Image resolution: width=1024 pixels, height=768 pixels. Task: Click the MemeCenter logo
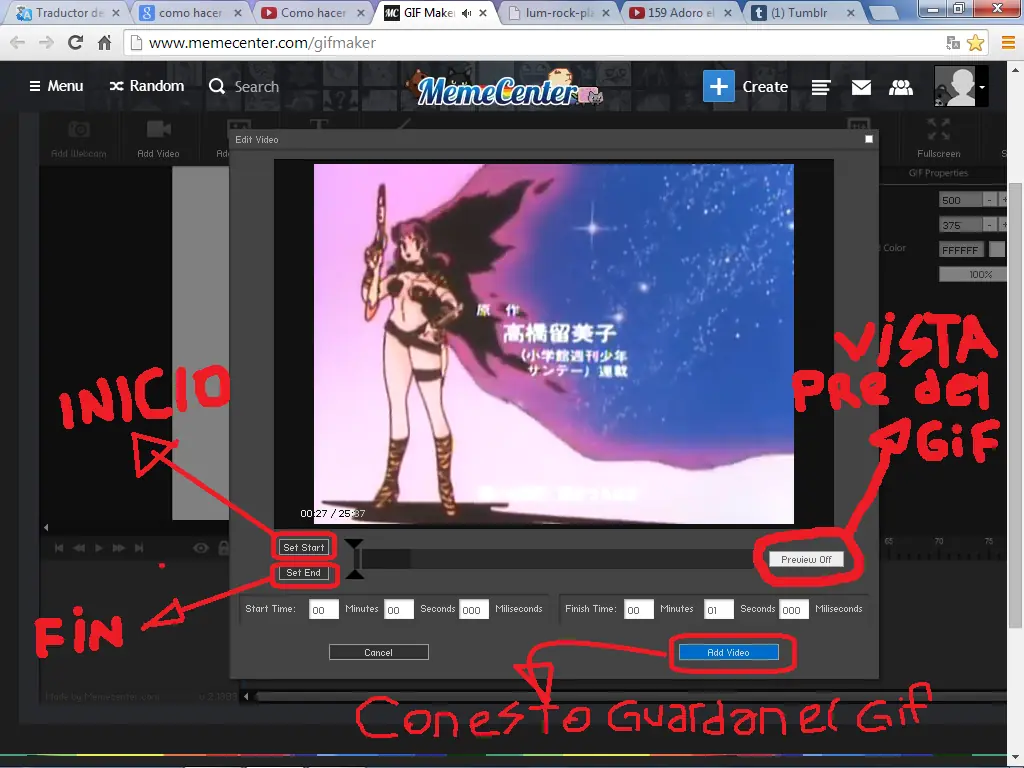pyautogui.click(x=503, y=89)
